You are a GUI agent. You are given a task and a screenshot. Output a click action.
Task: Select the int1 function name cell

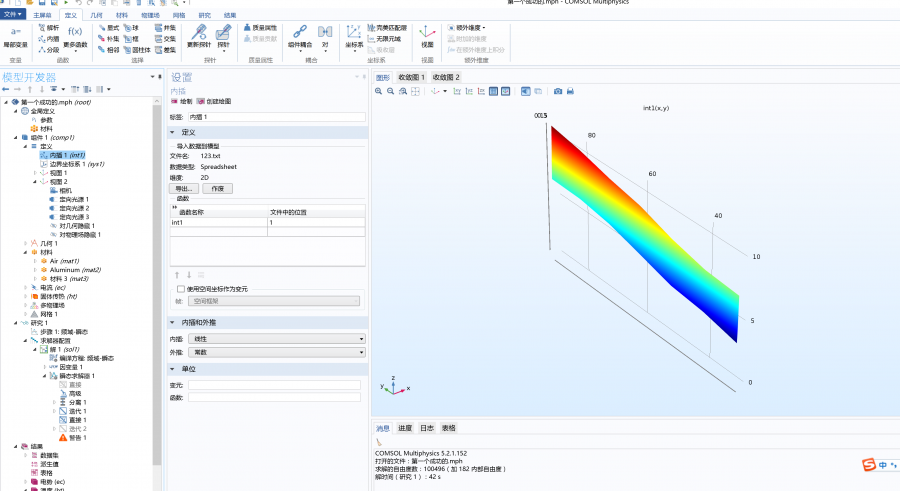[218, 223]
